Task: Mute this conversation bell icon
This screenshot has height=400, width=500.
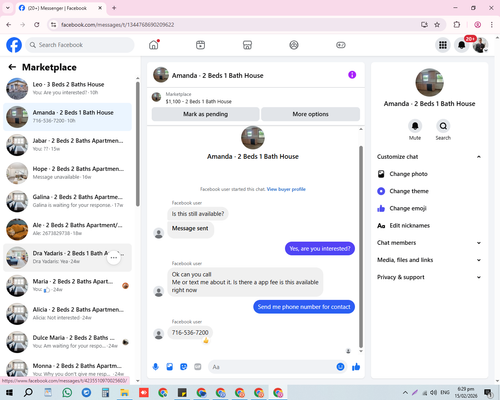Action: click(x=415, y=126)
